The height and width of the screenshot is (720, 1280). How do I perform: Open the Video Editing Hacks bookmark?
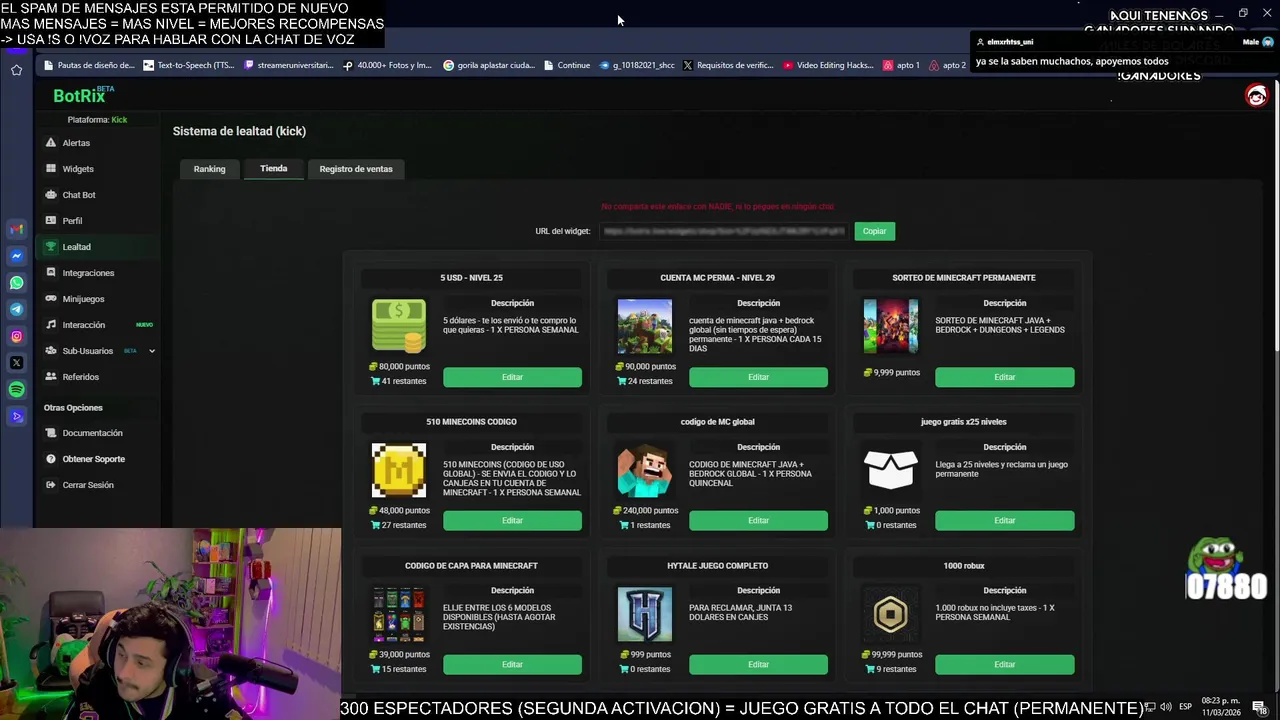point(828,65)
